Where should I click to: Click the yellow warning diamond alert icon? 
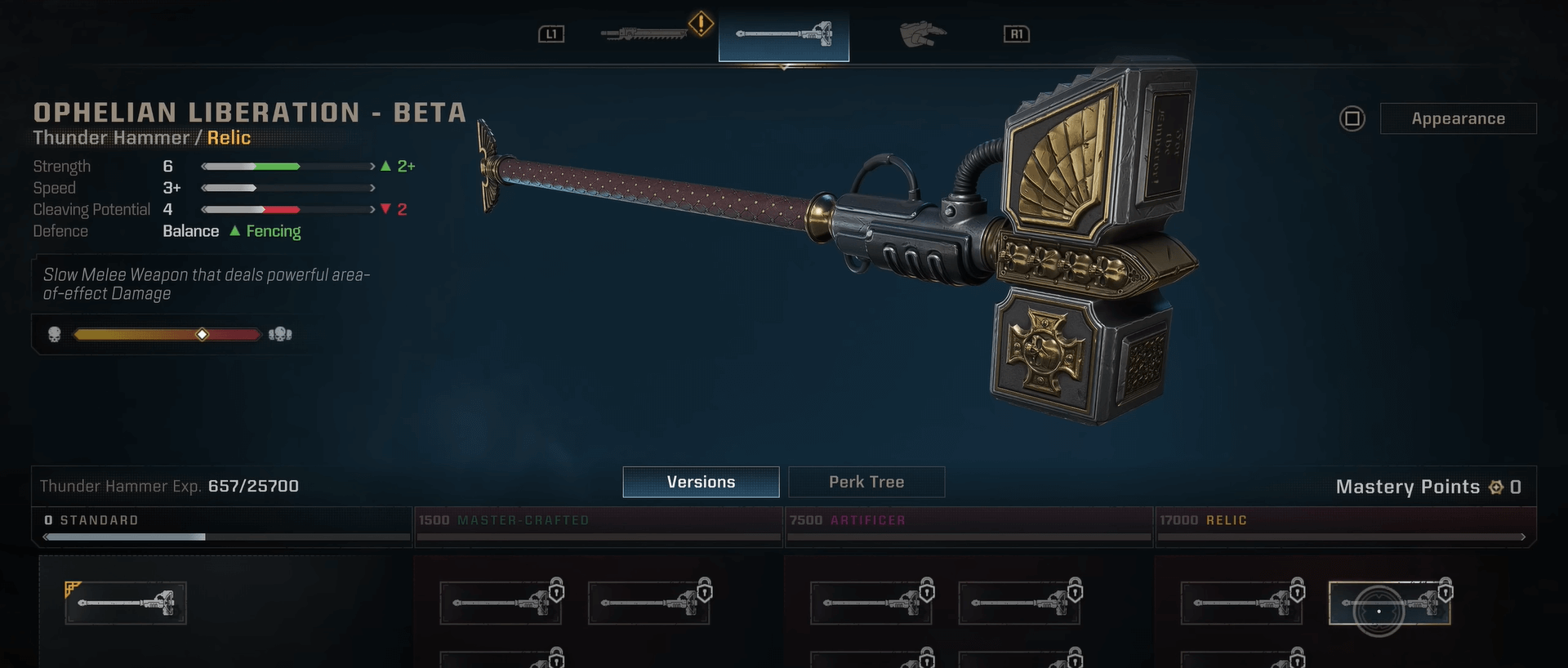[x=701, y=24]
